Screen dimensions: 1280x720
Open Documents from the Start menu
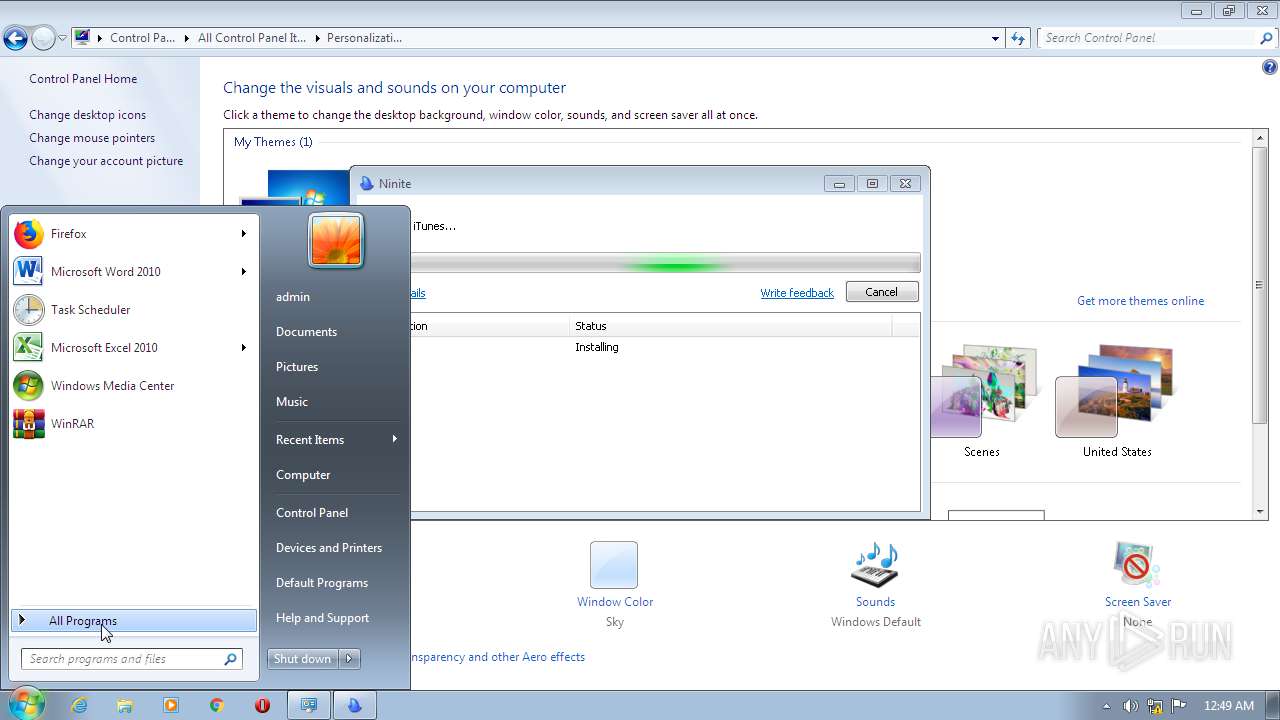[336, 332]
